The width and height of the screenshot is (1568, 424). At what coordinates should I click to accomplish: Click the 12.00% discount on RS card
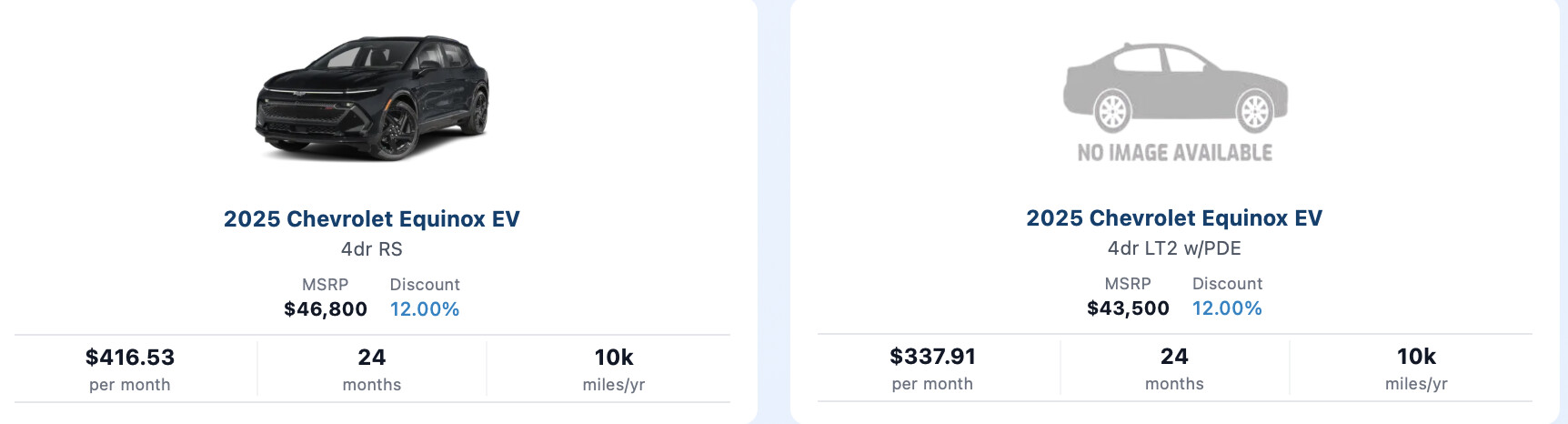(x=425, y=309)
